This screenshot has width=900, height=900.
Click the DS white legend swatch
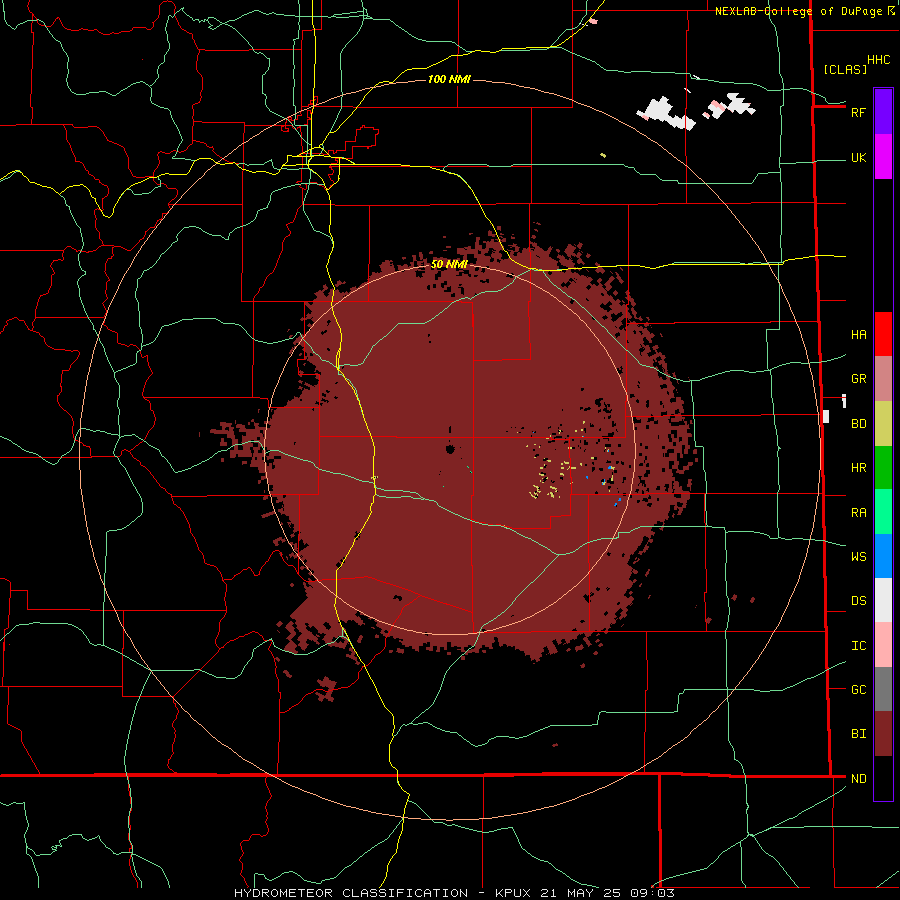coord(883,600)
